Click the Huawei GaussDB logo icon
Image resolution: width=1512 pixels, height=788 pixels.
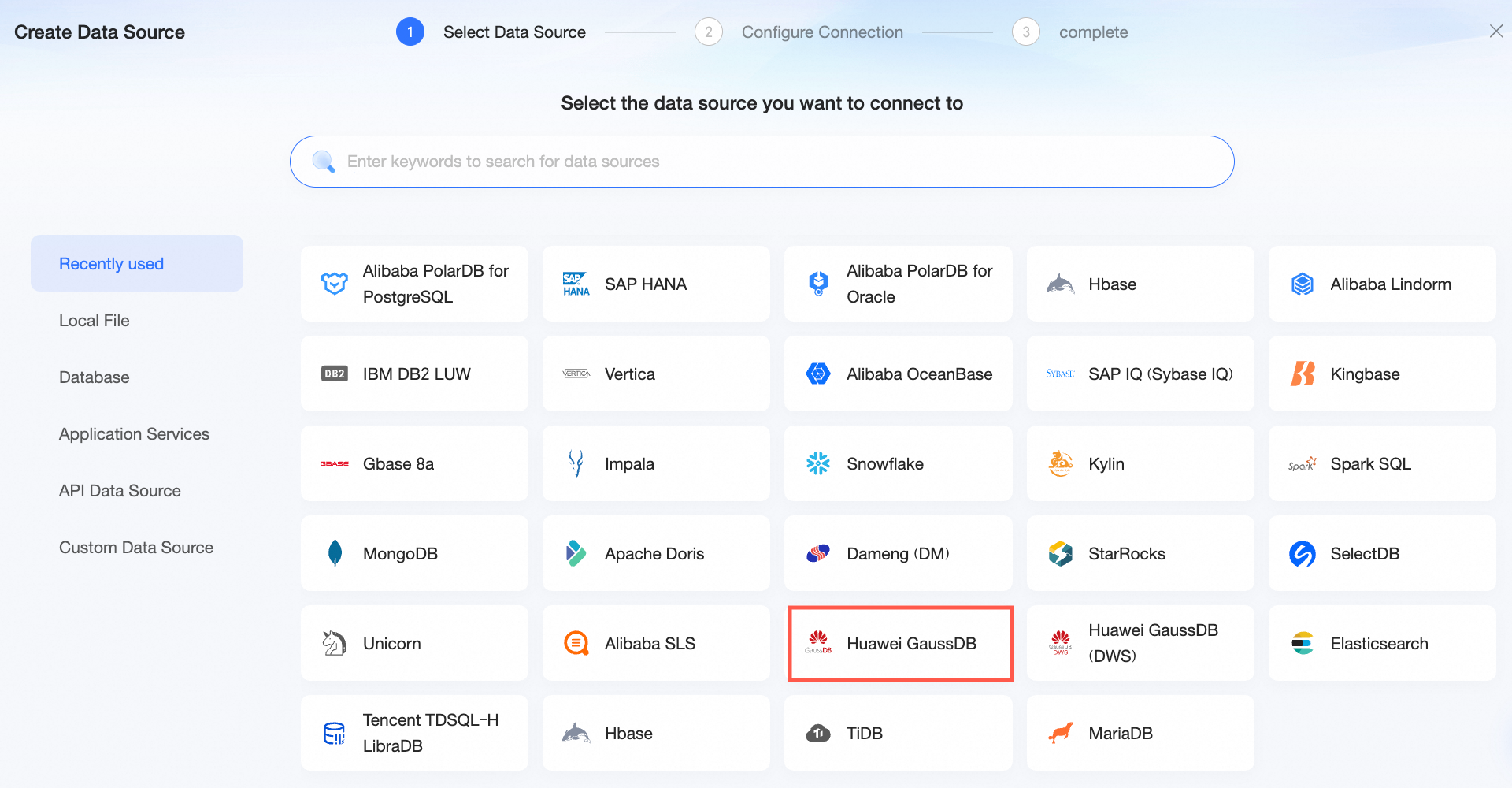pos(818,642)
